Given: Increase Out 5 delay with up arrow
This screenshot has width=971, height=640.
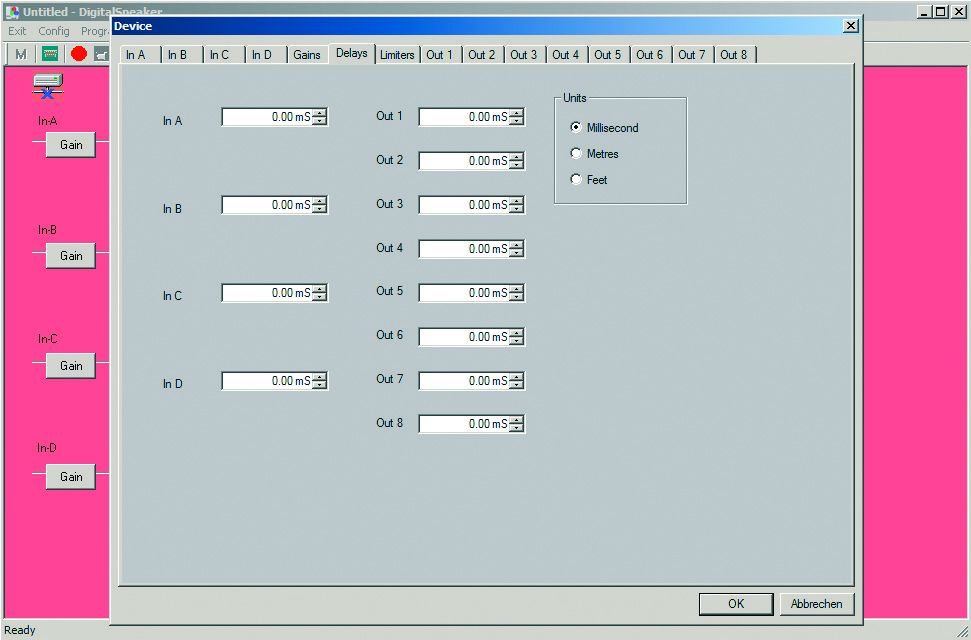Looking at the screenshot, I should tap(516, 289).
